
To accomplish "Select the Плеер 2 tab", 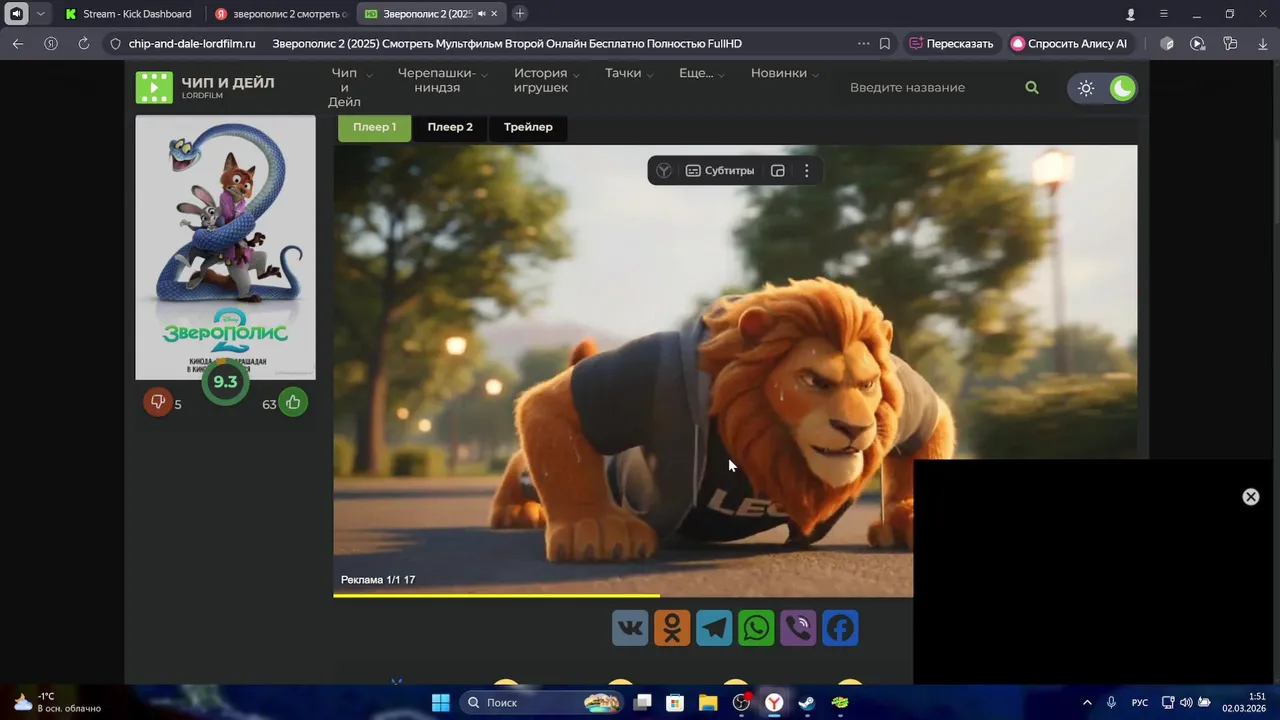I will pyautogui.click(x=450, y=127).
